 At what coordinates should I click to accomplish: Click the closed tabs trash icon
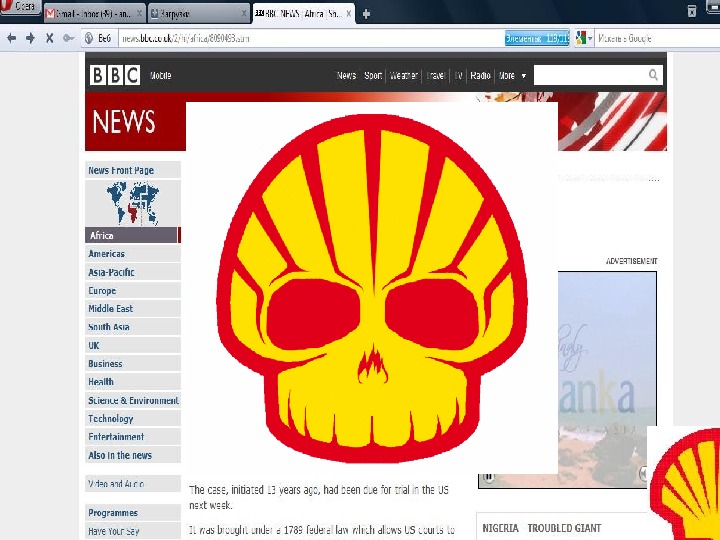point(692,11)
